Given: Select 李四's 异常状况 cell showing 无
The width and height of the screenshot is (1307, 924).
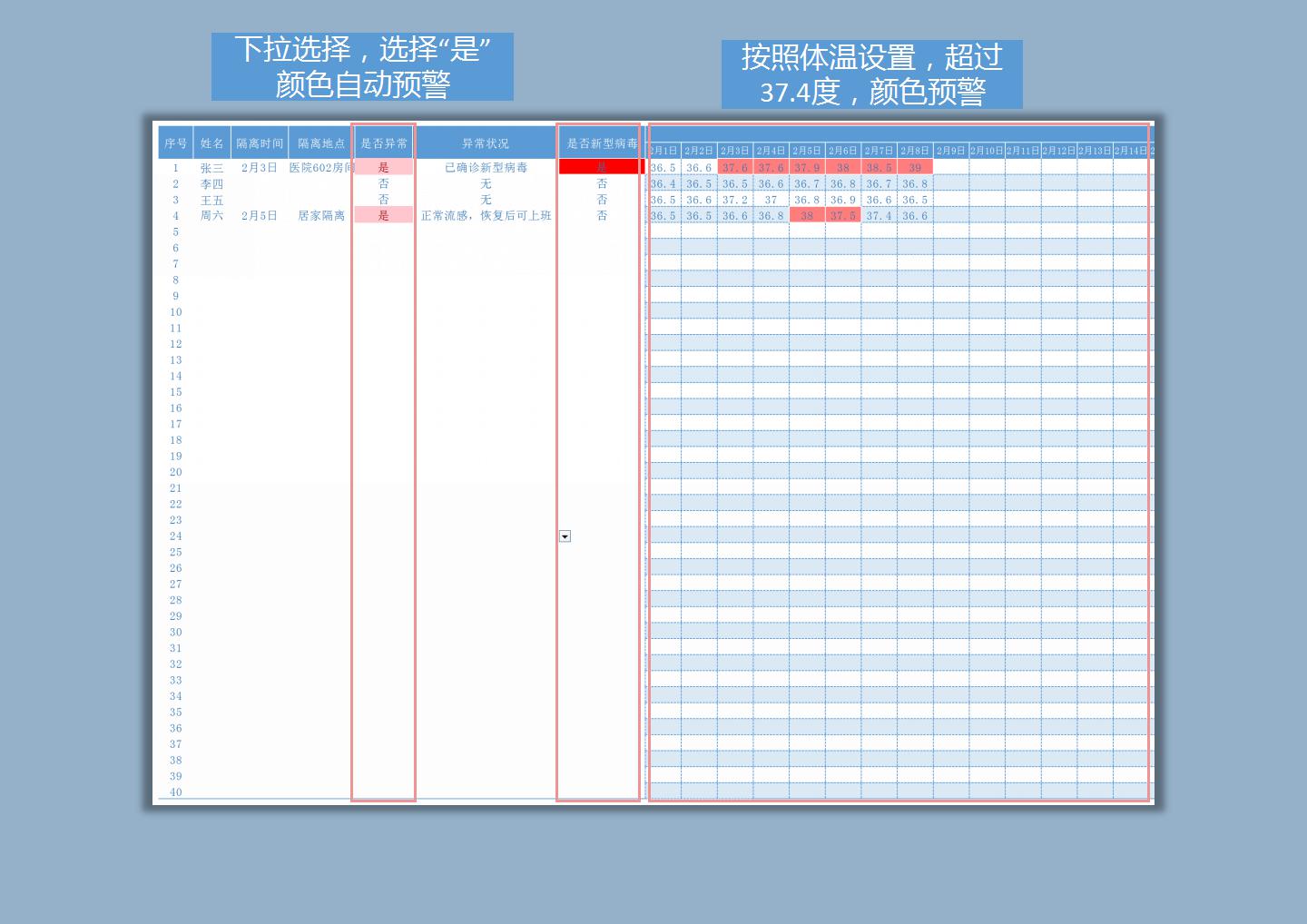Looking at the screenshot, I should (486, 184).
